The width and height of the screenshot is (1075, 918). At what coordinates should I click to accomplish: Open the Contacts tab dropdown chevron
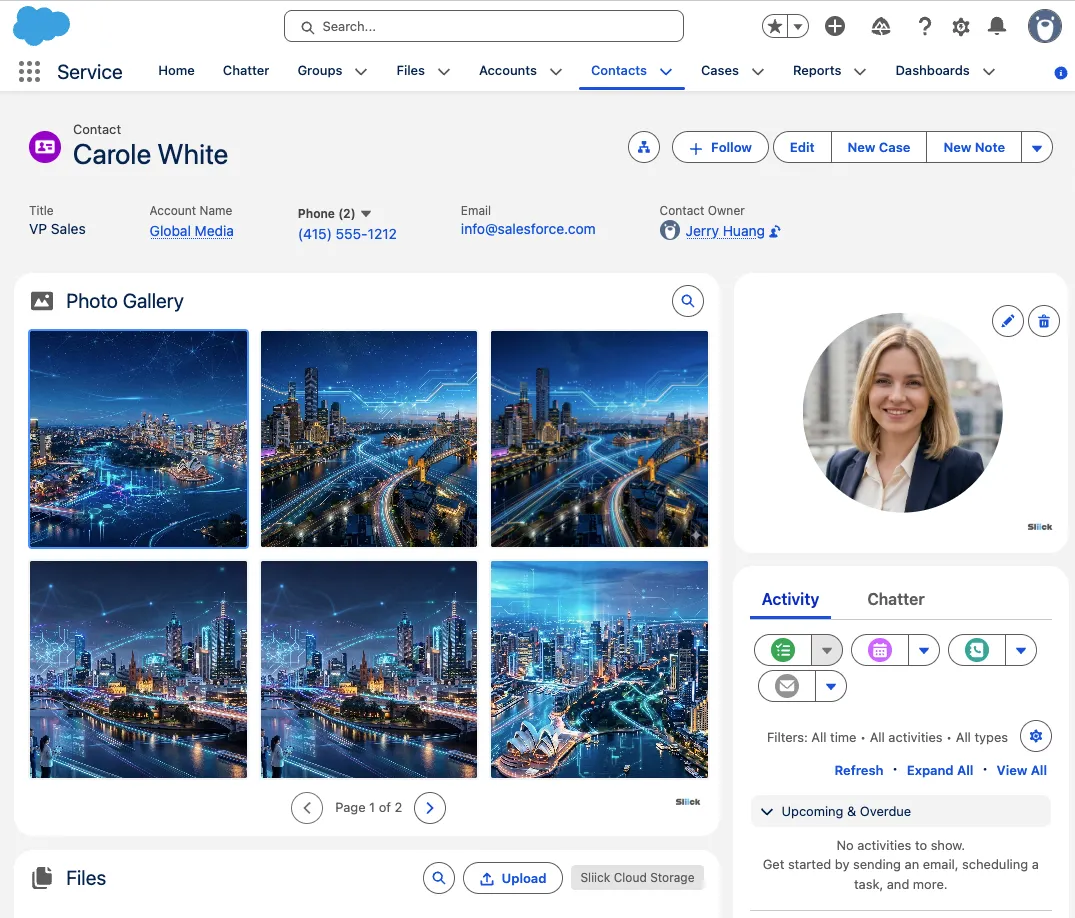tap(665, 71)
